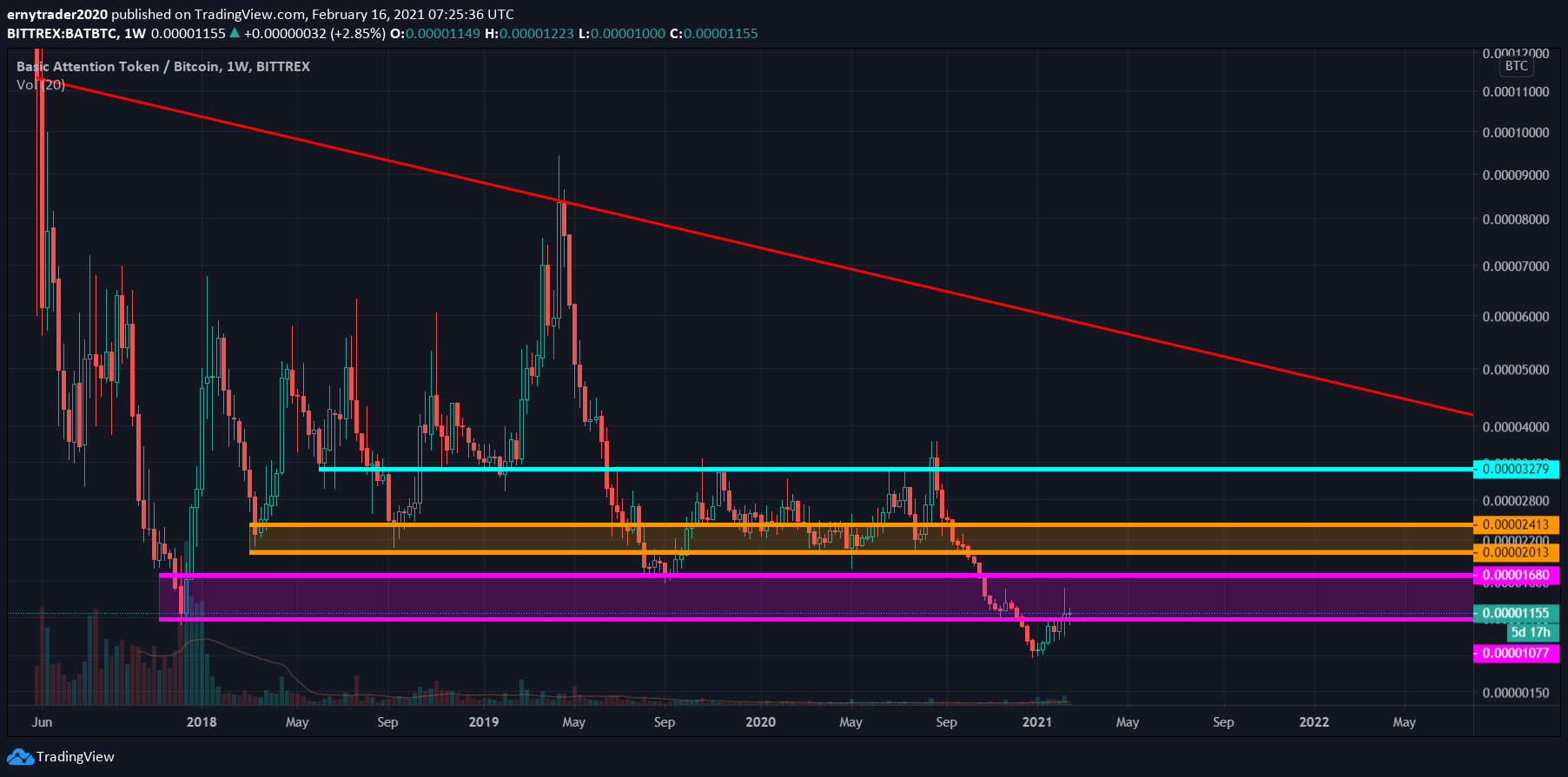Select the upper orange zone boundary line

tap(862, 524)
